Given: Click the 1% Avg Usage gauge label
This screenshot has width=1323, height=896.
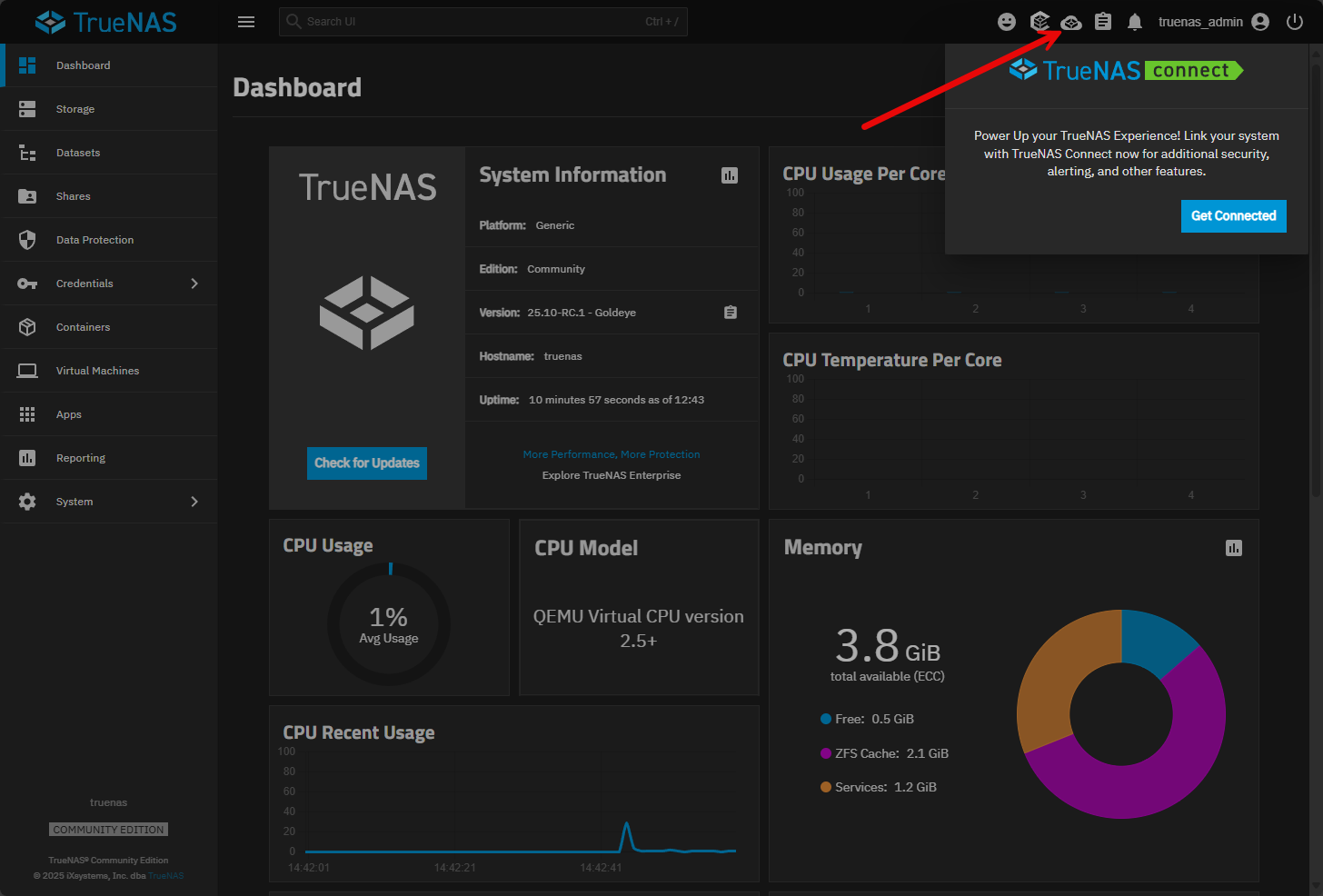Looking at the screenshot, I should (x=389, y=624).
